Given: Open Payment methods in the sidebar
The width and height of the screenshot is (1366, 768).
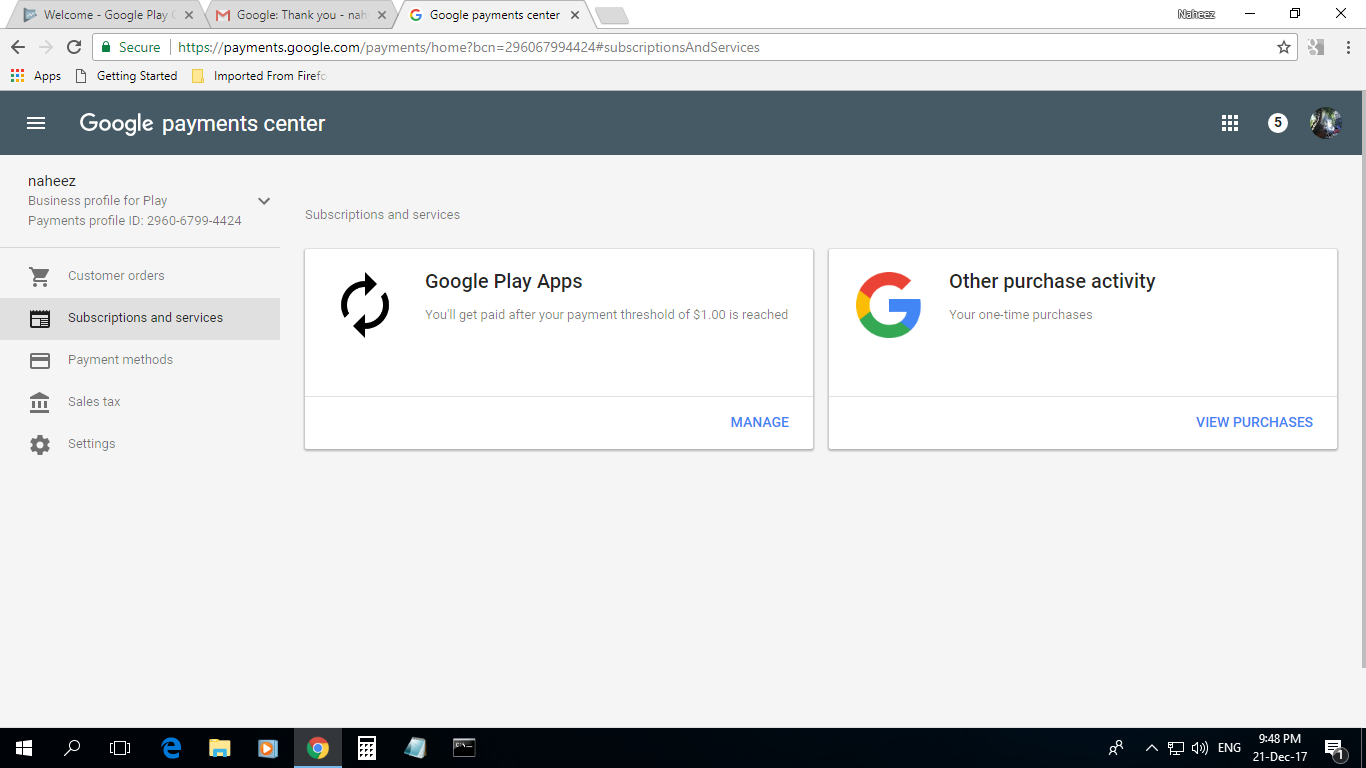Looking at the screenshot, I should [x=140, y=360].
